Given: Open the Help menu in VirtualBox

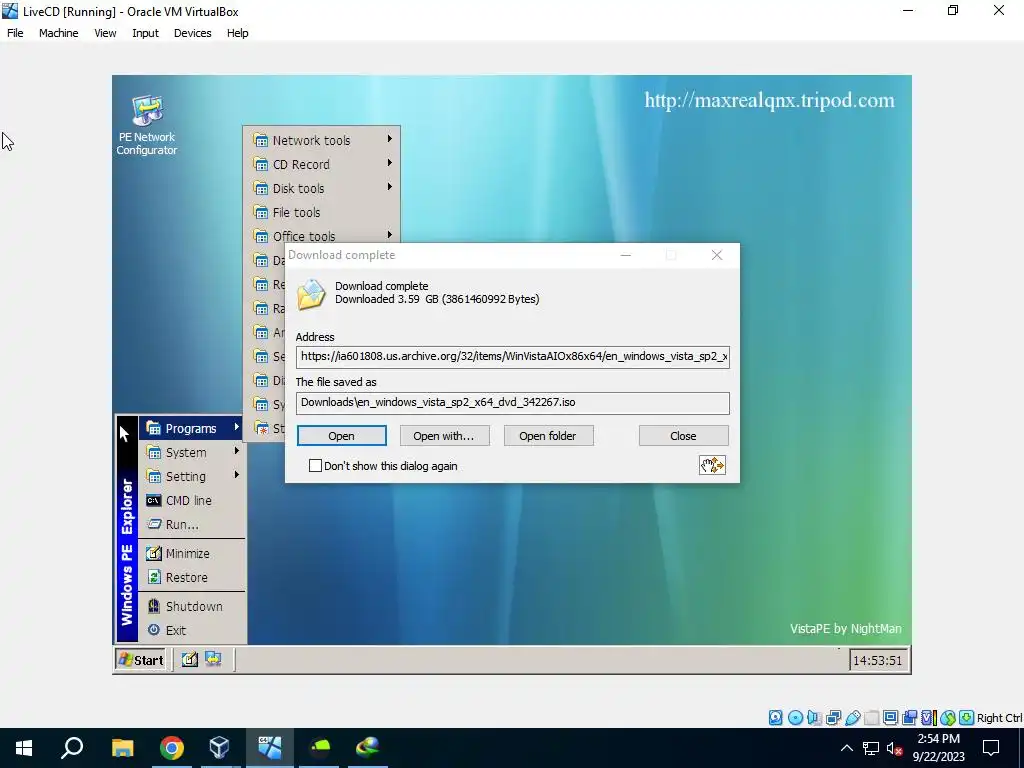Looking at the screenshot, I should (x=238, y=33).
